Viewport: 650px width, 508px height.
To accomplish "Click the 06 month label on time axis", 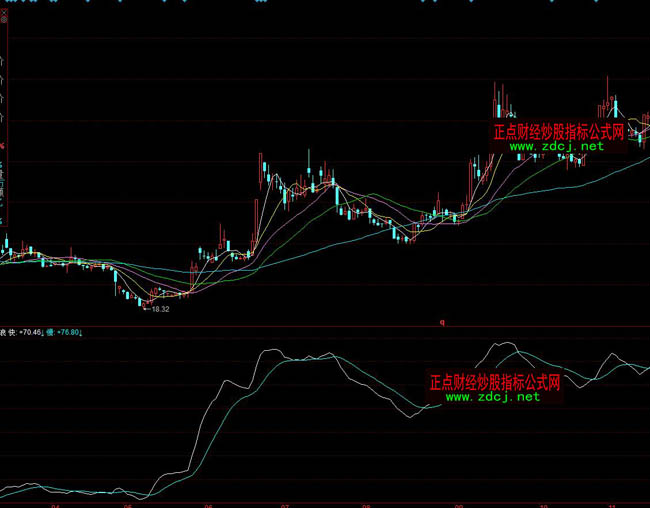I will point(207,503).
